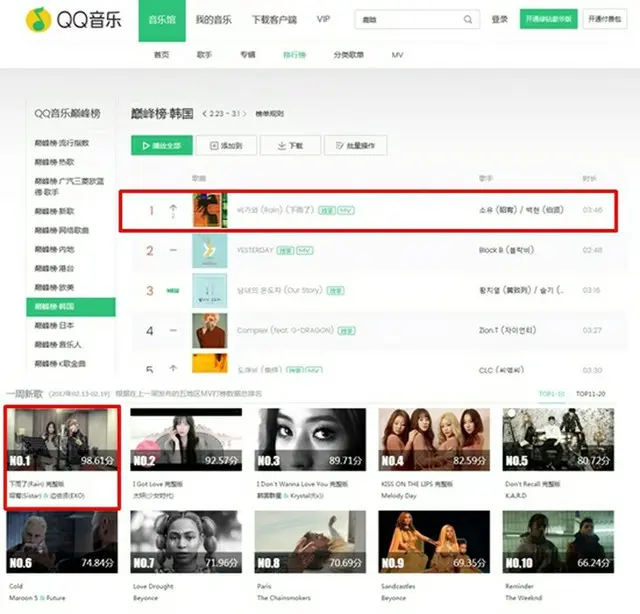Image resolution: width=640 pixels, height=614 pixels.
Task: Select 巅峰榜·流行指数 in the sidebar
Action: point(62,143)
